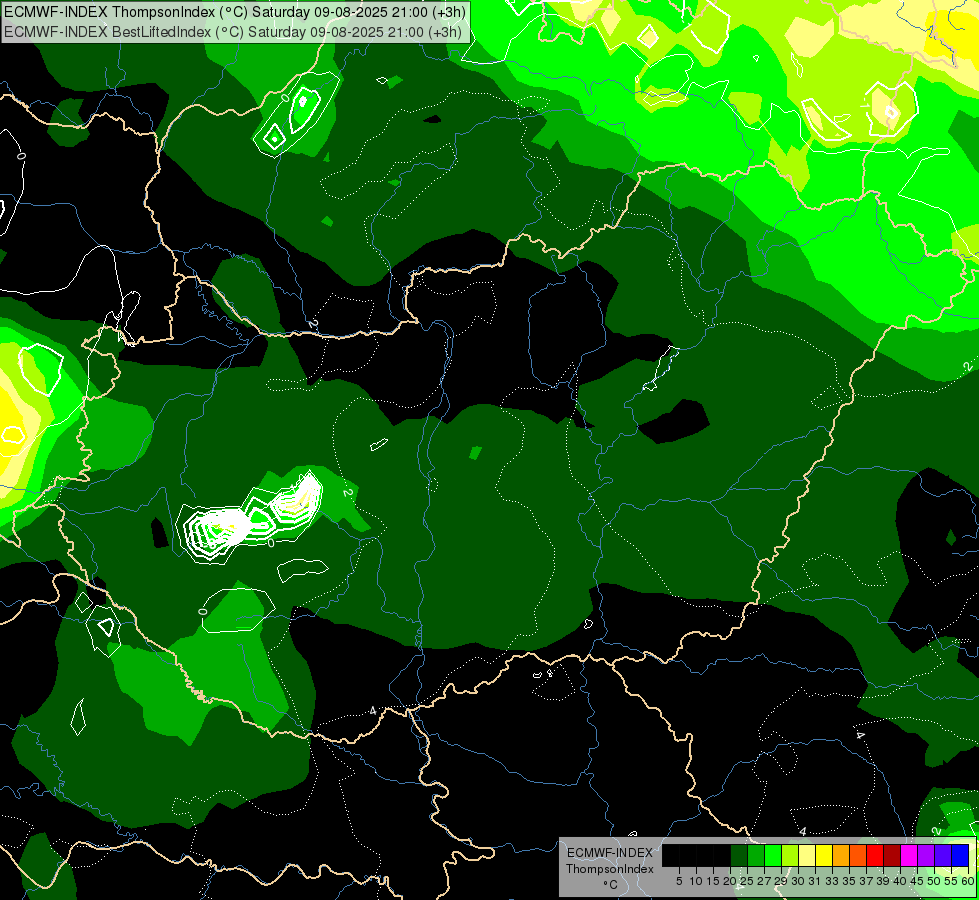Click the legend tick value 37
Viewport: 979px width, 900px height.
coord(867,881)
